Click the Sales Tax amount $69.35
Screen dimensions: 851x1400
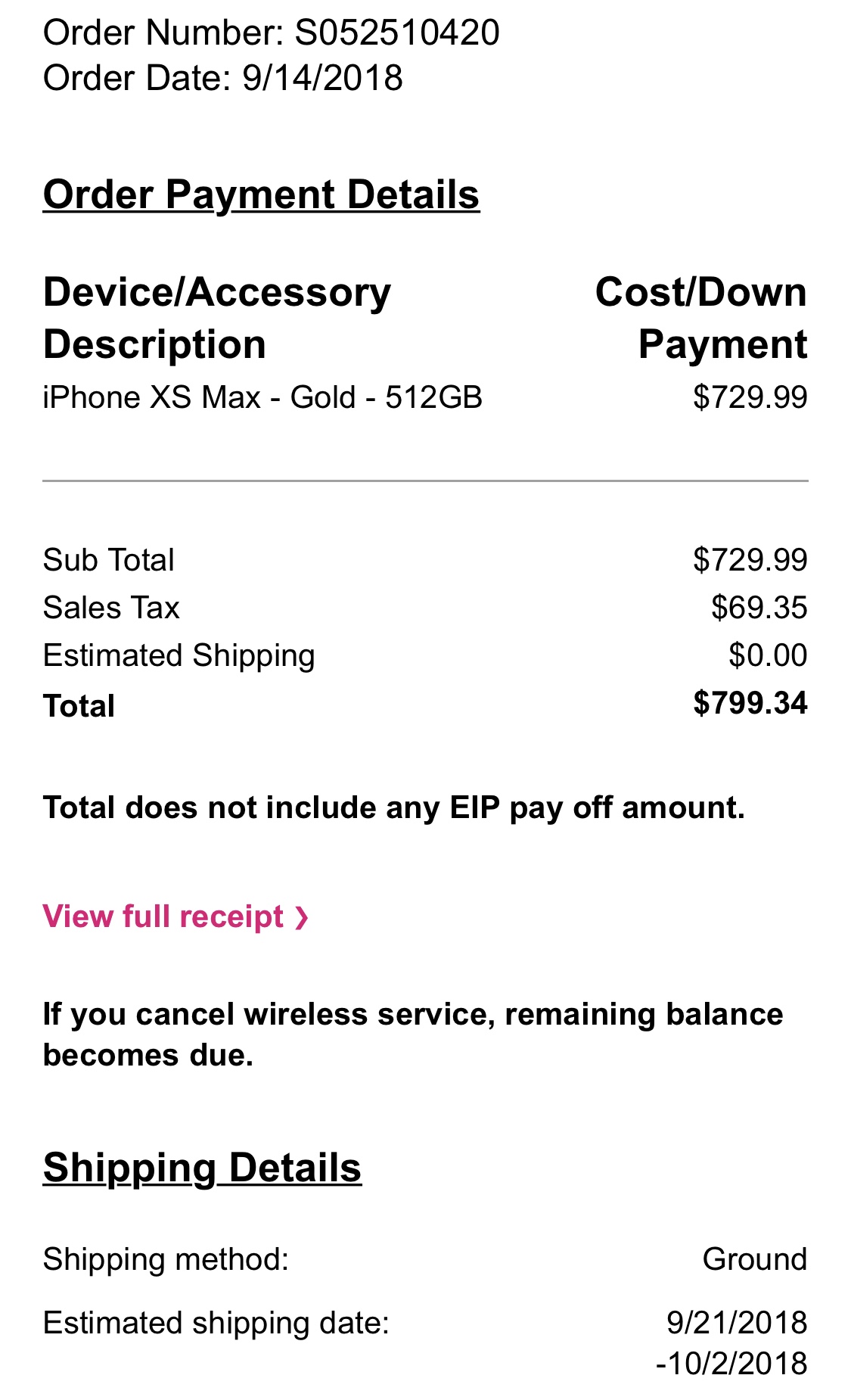(x=759, y=608)
